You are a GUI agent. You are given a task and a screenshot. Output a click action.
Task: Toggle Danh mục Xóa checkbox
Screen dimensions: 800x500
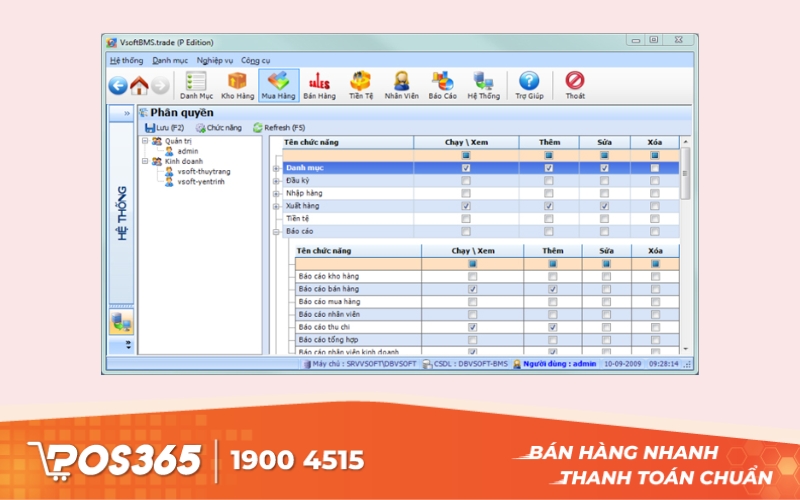(655, 168)
